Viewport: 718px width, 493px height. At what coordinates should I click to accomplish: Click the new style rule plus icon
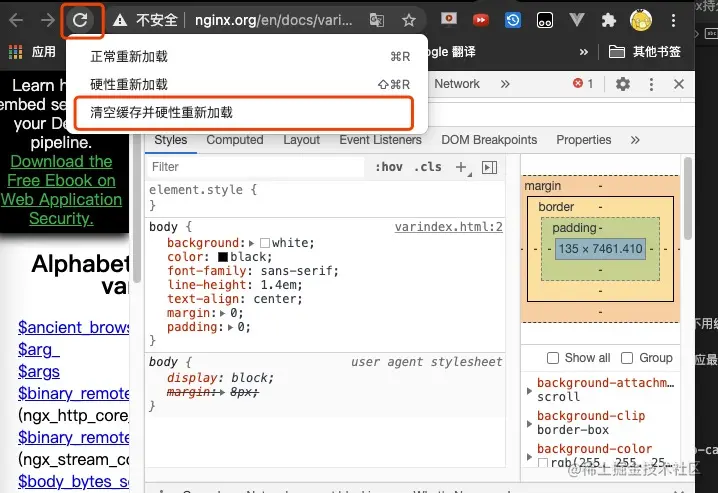(x=462, y=167)
